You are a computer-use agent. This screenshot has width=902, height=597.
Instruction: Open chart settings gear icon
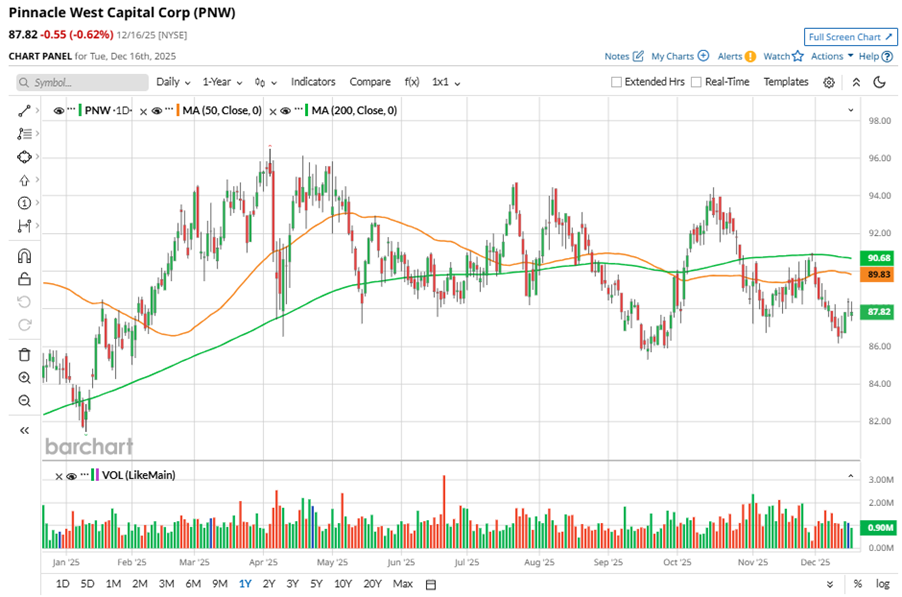tap(829, 82)
